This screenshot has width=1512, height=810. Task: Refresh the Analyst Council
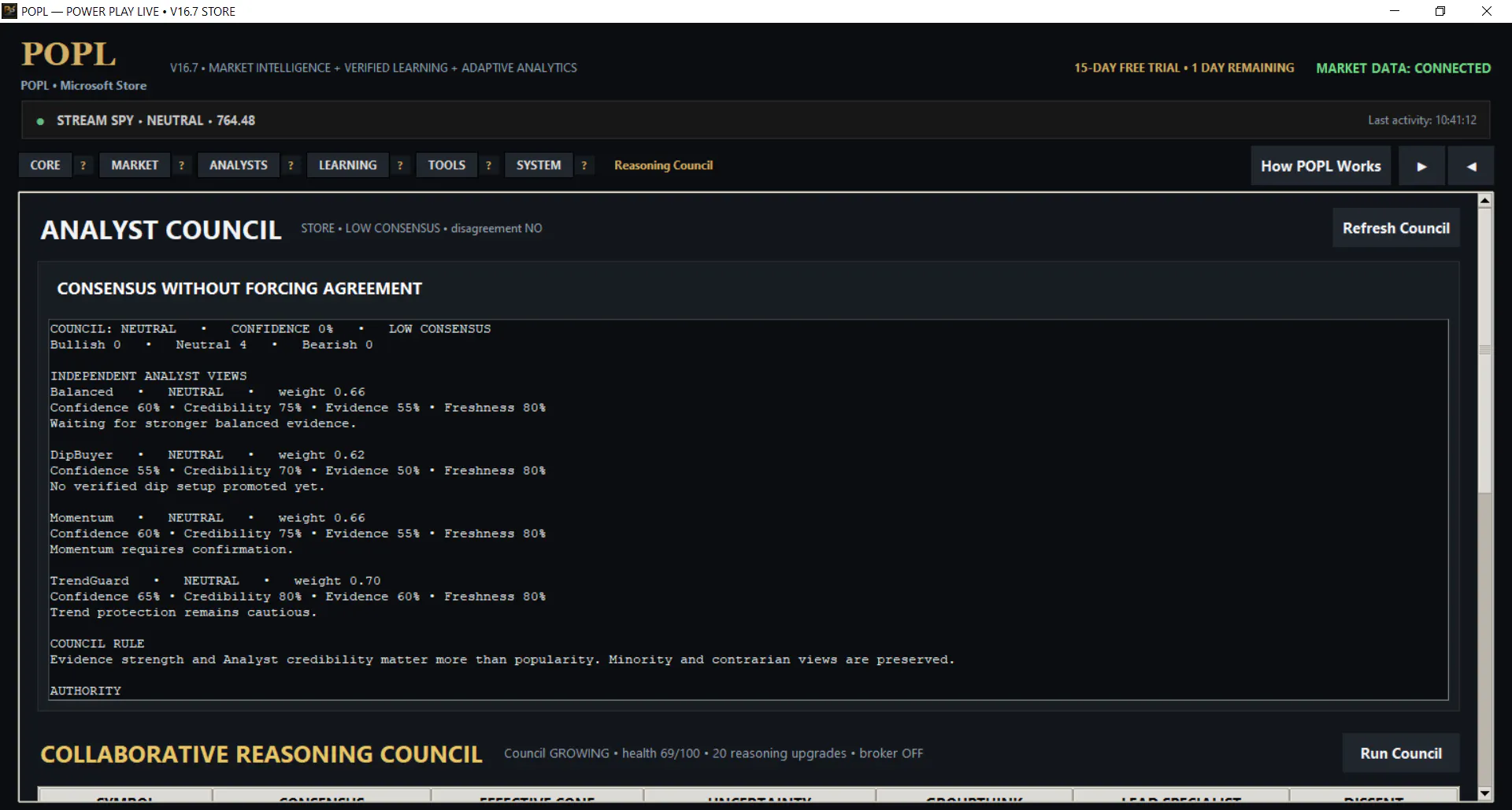[x=1395, y=228]
